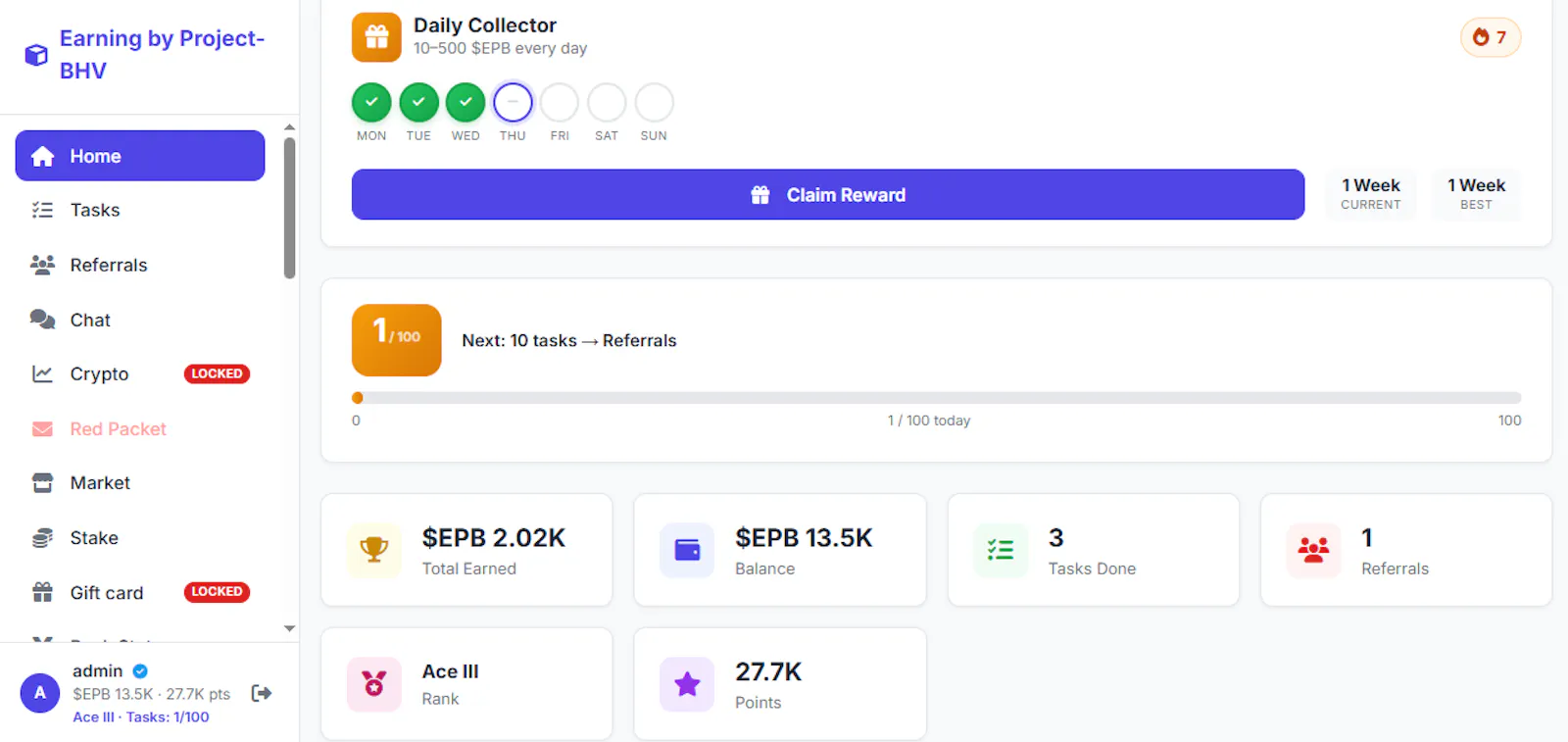Open the Referrals menu item

pos(140,265)
